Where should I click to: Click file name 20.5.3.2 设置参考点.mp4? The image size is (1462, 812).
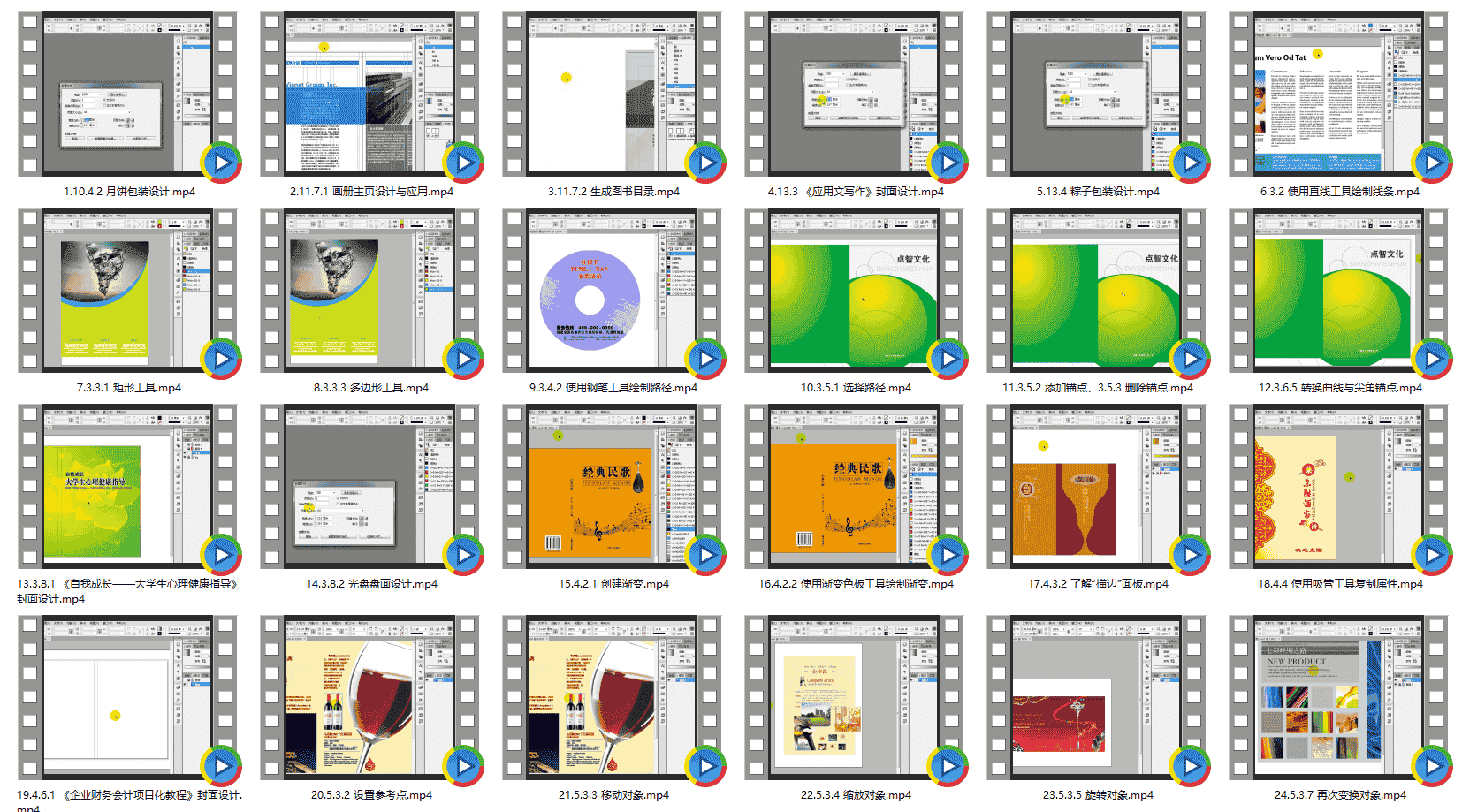371,794
